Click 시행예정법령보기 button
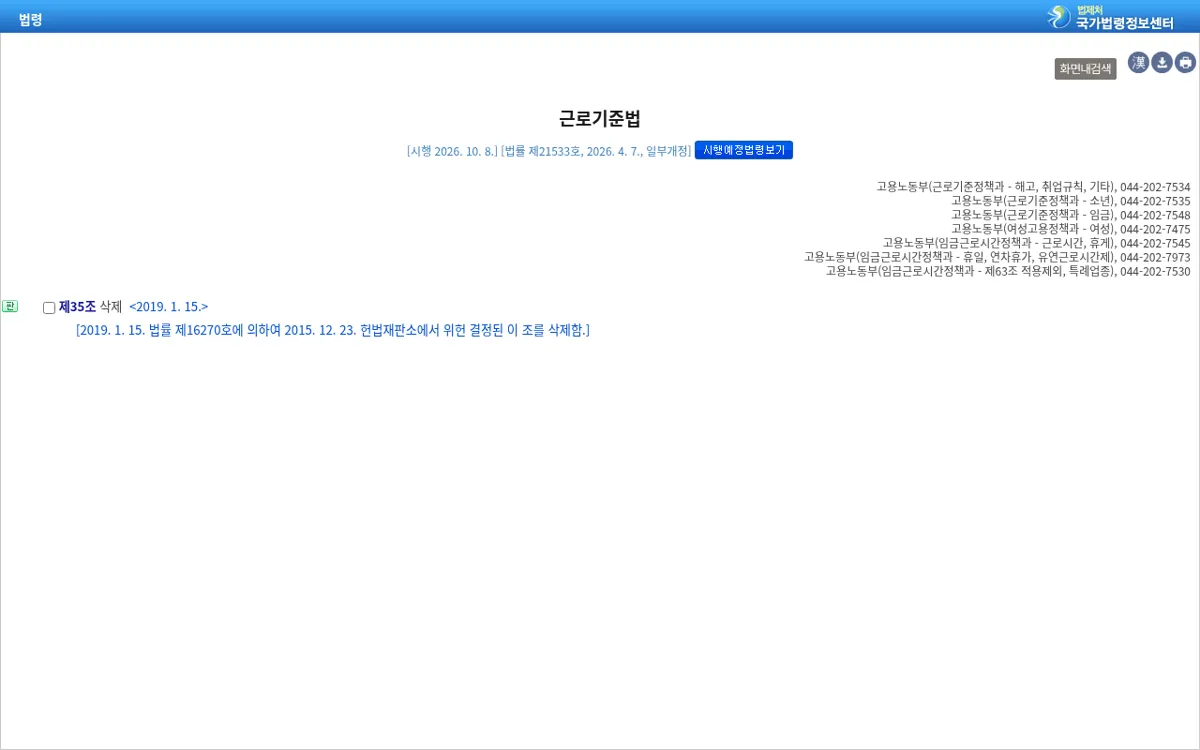1200x750 pixels. (x=744, y=150)
